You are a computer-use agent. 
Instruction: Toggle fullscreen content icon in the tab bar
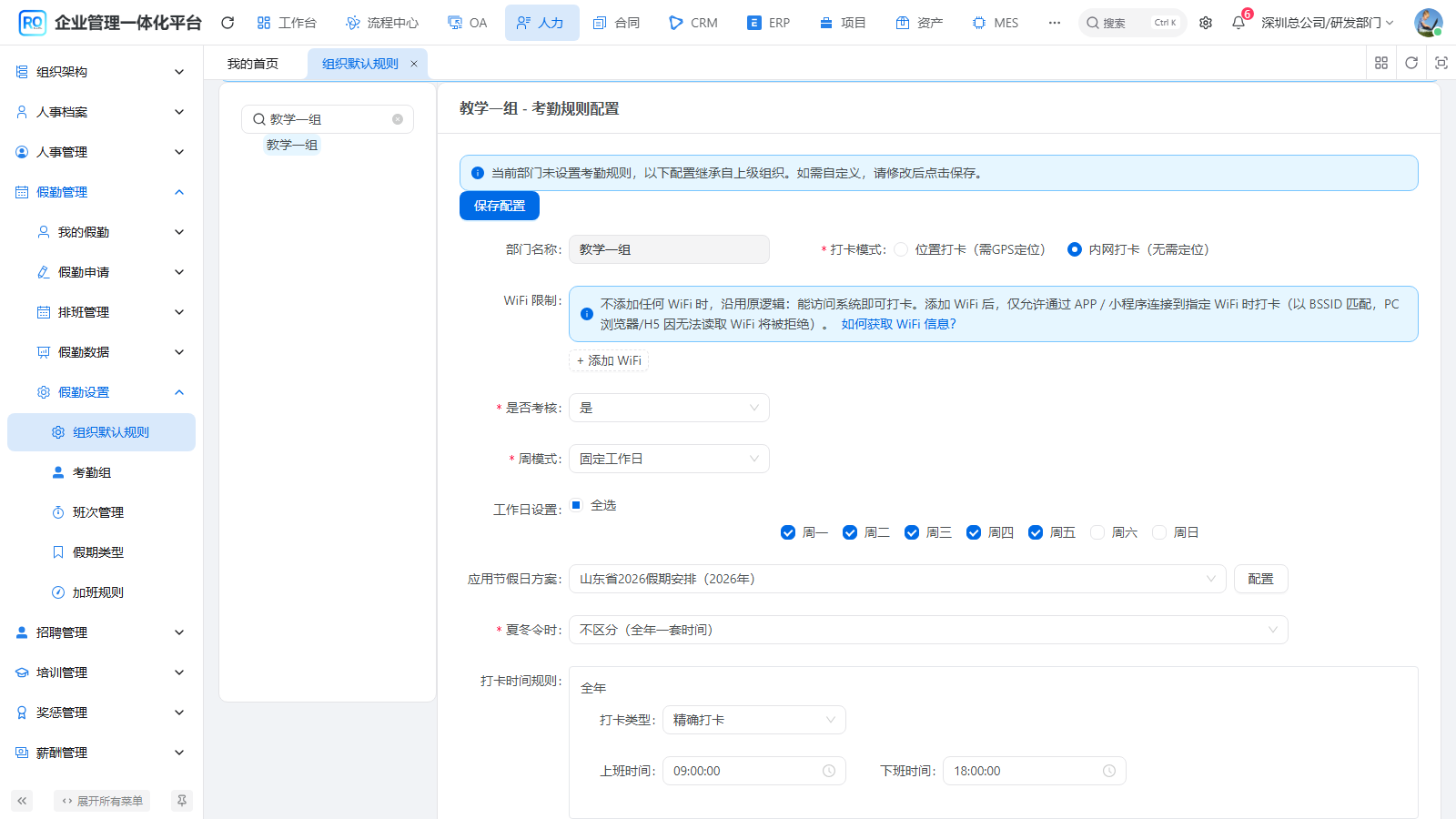(1441, 63)
